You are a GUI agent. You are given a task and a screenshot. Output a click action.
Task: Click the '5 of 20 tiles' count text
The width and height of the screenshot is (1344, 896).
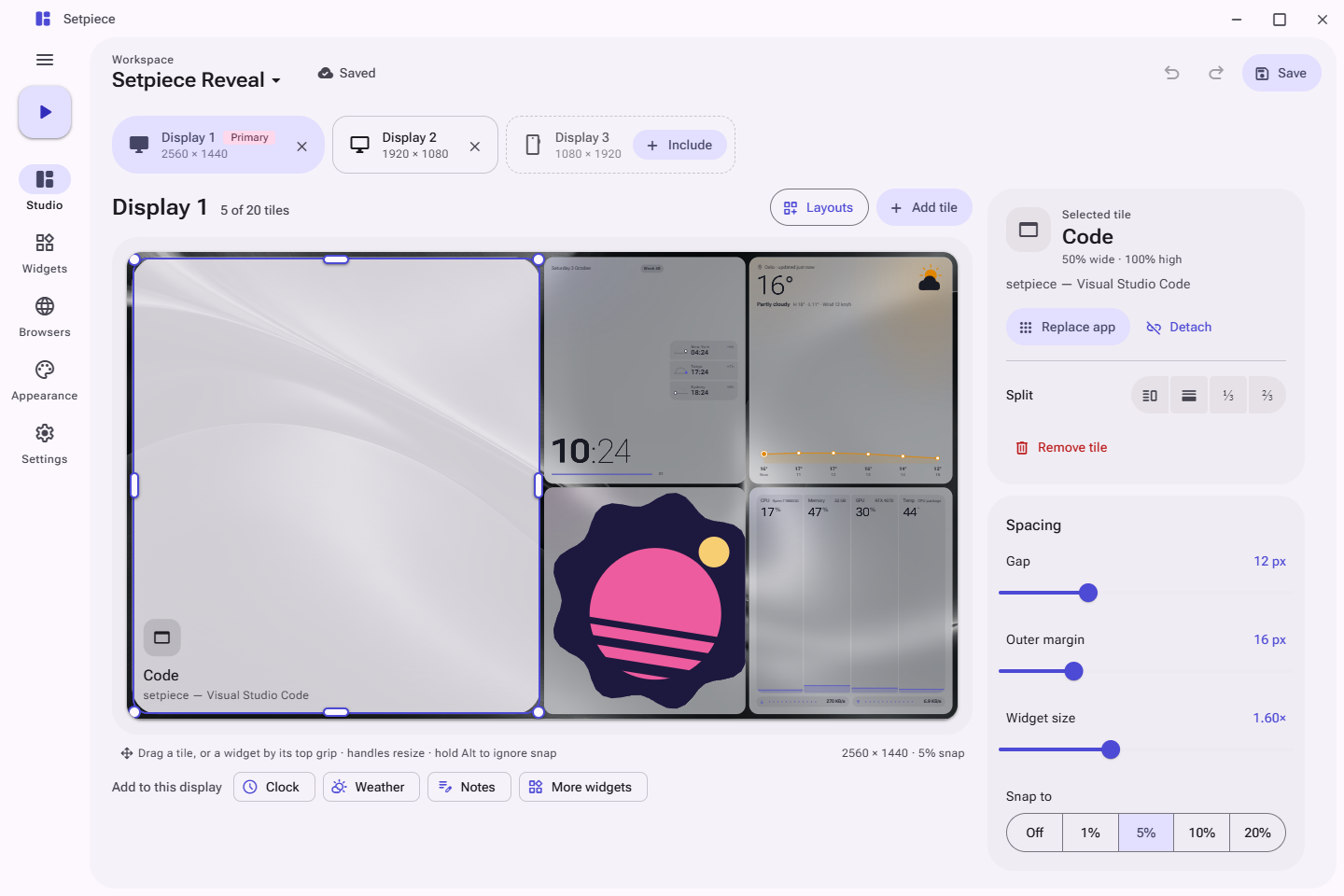tap(255, 210)
